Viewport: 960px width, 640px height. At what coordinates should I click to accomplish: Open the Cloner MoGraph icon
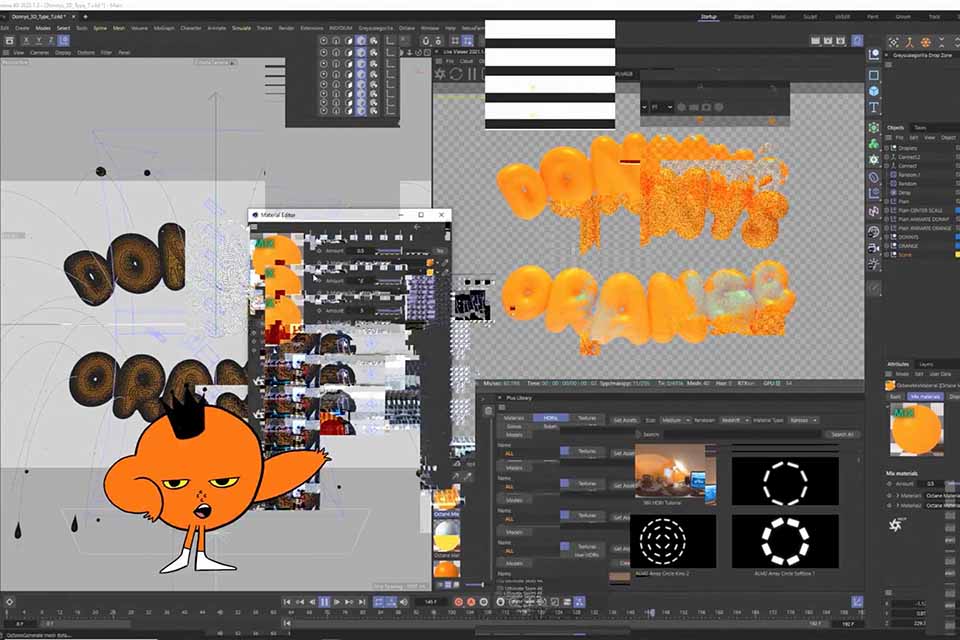874,127
